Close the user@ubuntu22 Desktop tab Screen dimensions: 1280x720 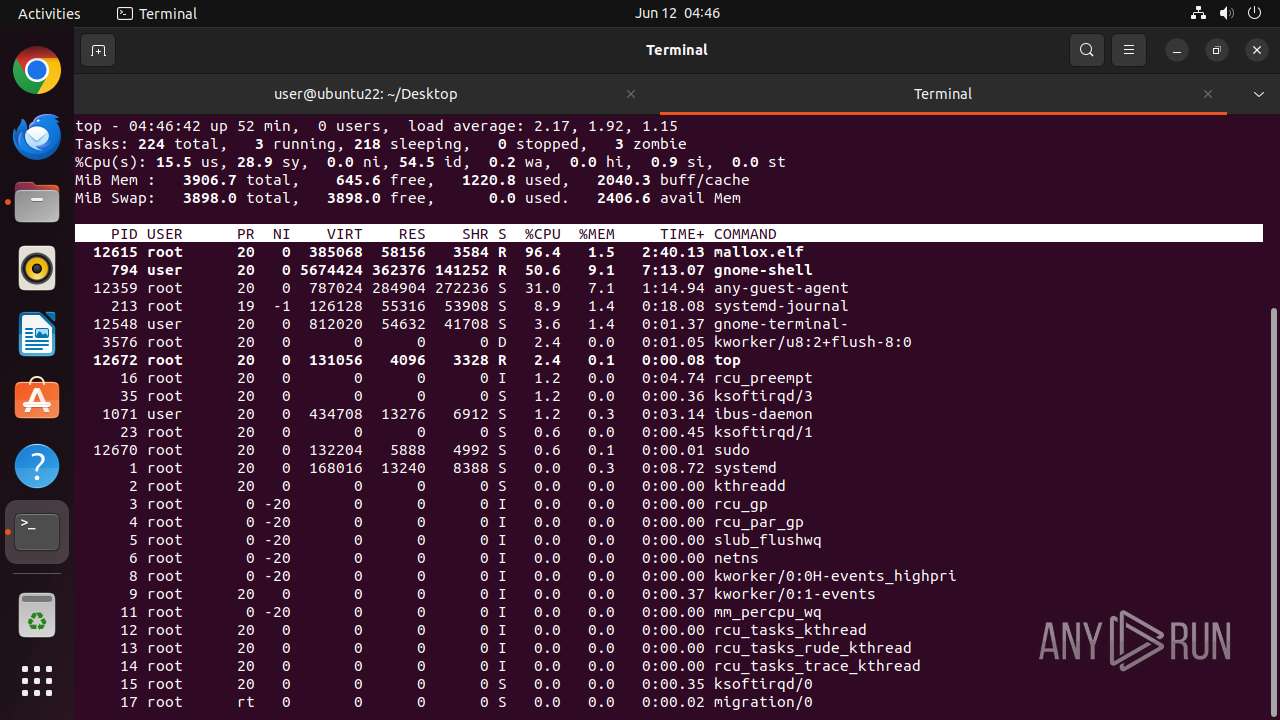point(631,94)
